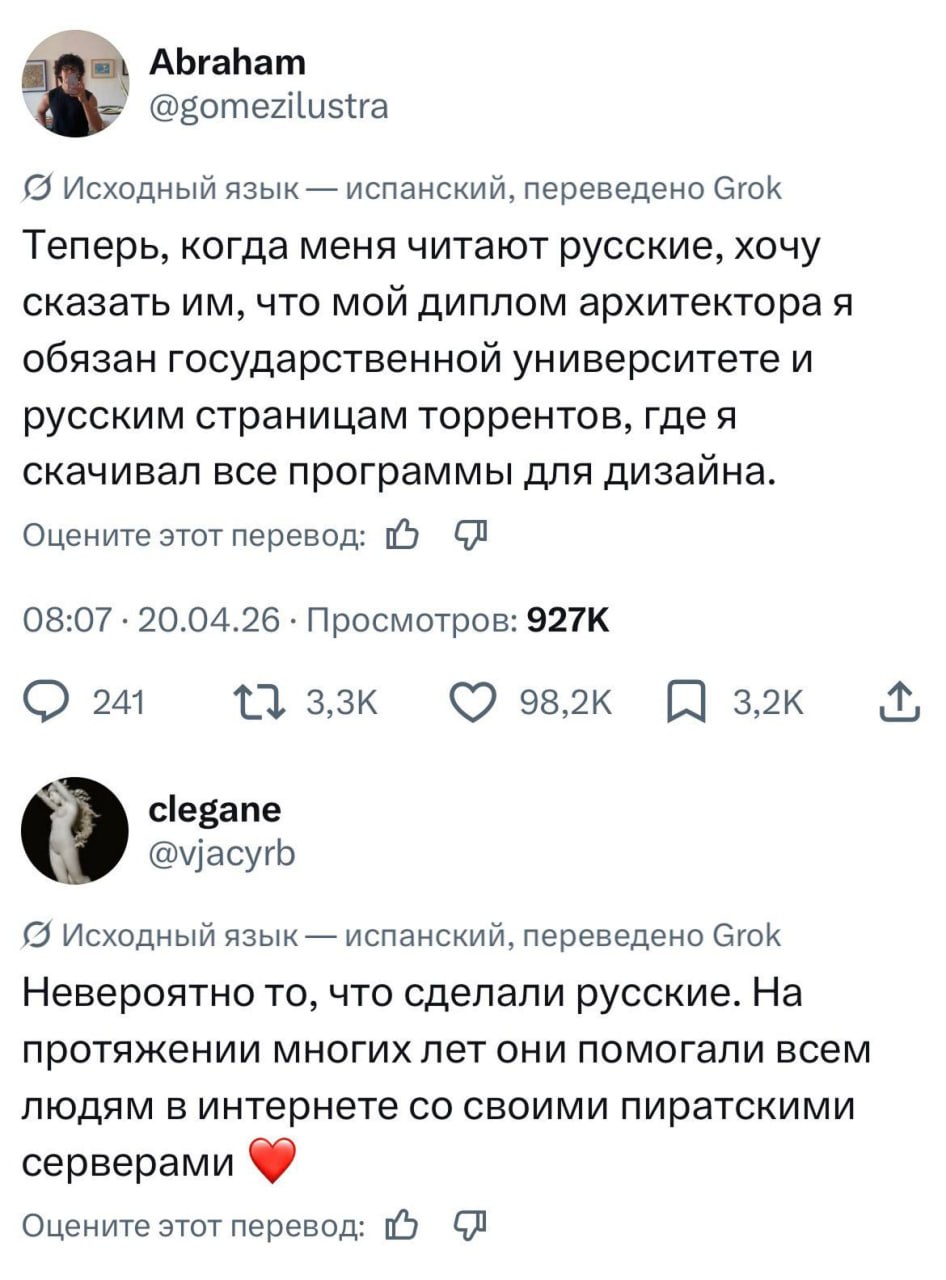Click Abraham's translated post text

click(430, 357)
